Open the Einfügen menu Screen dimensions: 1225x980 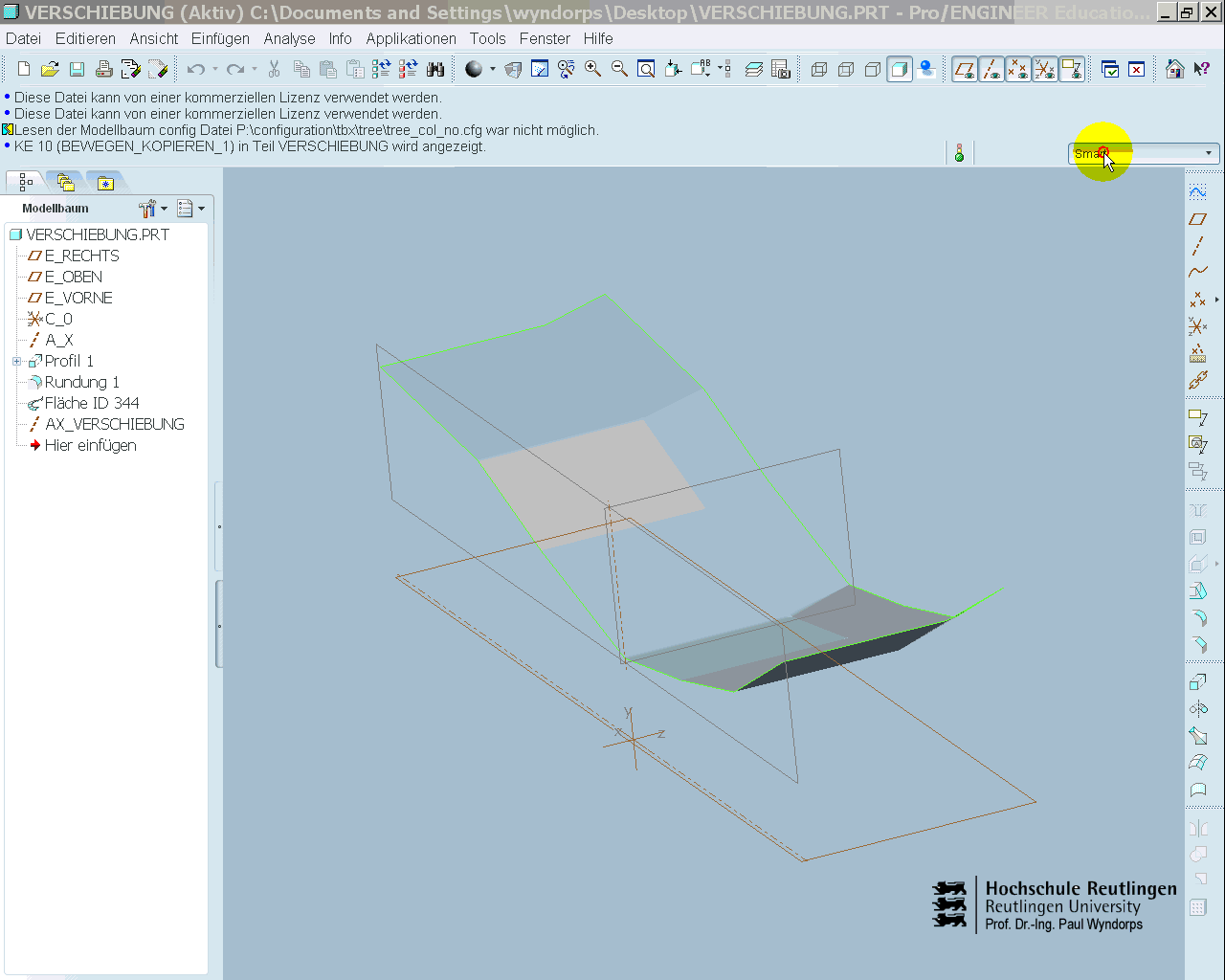coord(220,38)
